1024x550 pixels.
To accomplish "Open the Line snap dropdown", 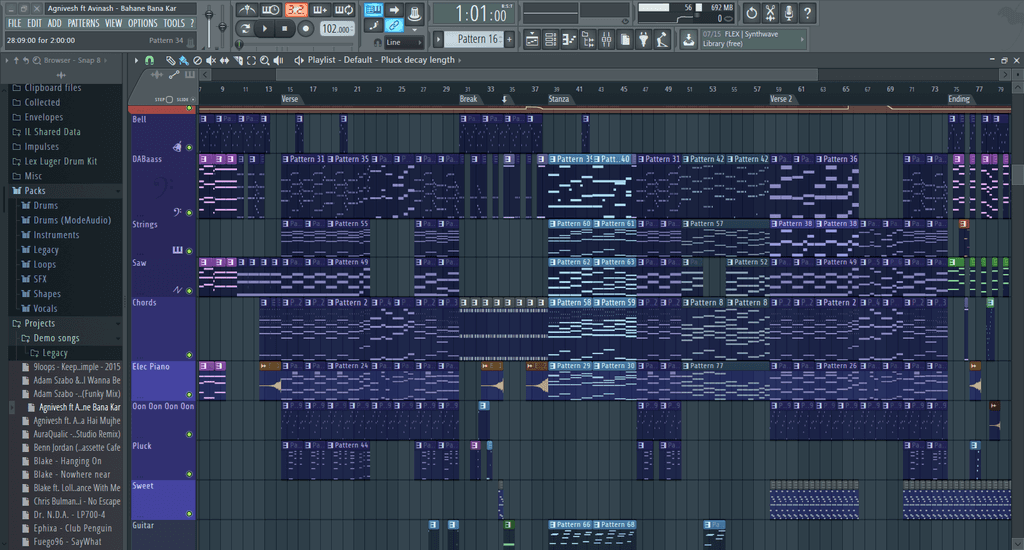I will [402, 42].
